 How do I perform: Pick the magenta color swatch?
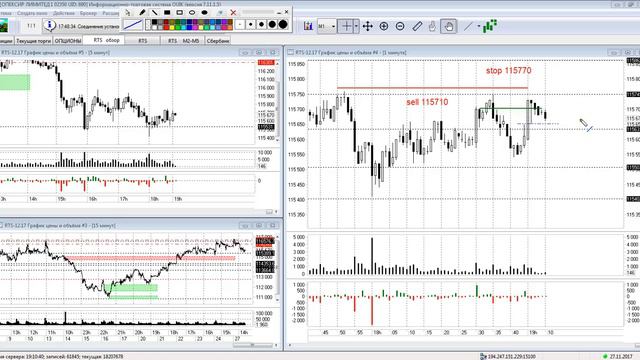(x=195, y=28)
